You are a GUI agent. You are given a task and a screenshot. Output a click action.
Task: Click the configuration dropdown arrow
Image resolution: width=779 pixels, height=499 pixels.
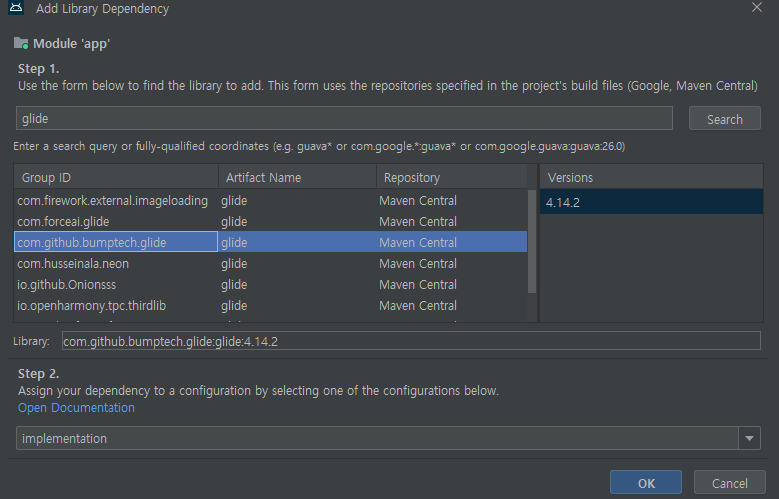749,438
